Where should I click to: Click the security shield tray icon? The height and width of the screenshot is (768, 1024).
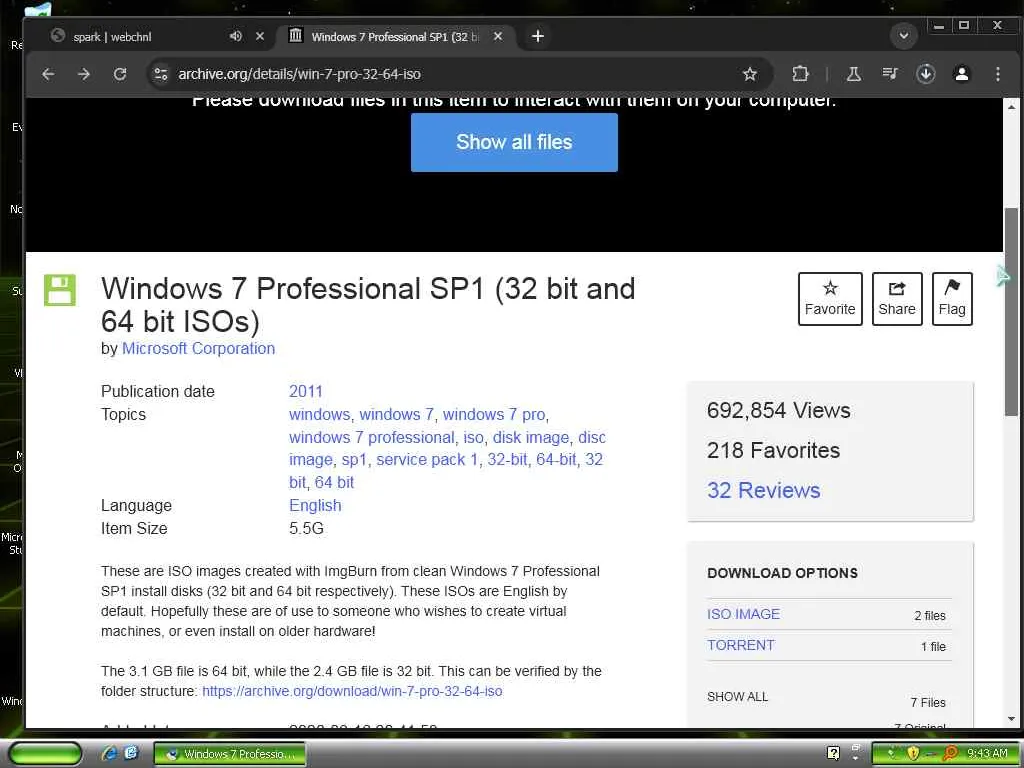(912, 754)
